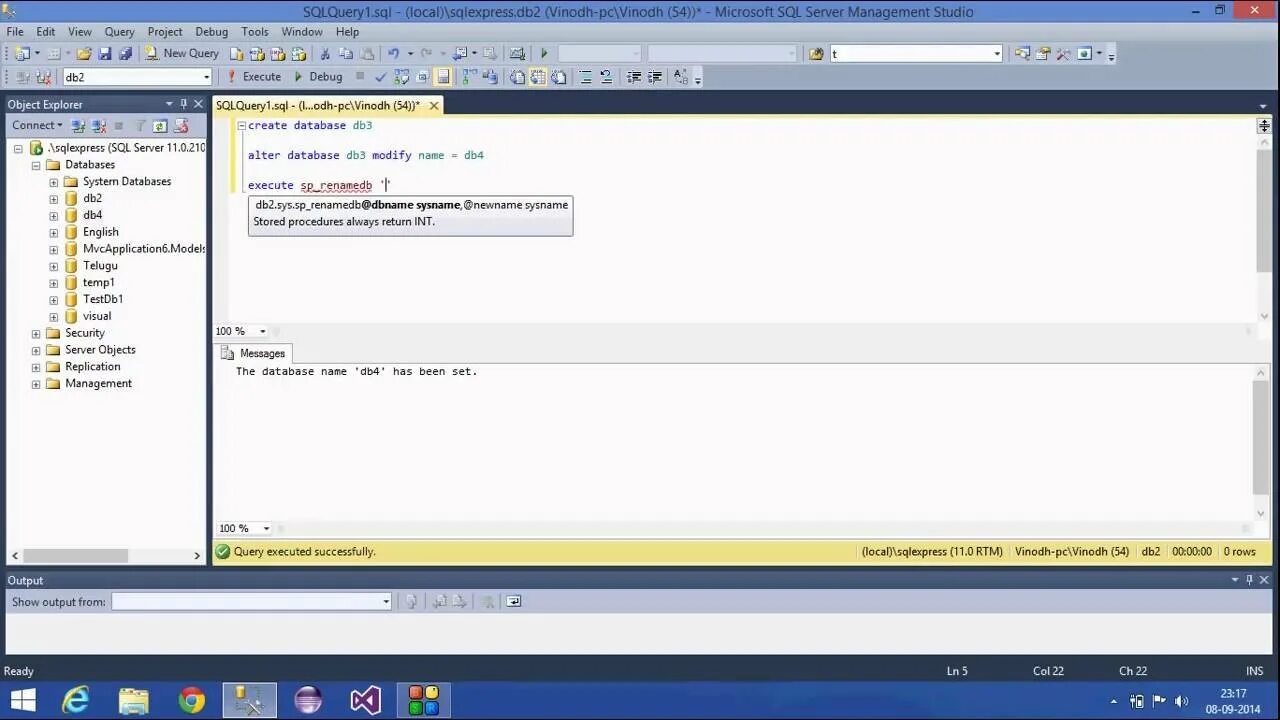Toggle the Output panel pin
This screenshot has width=1280, height=720.
coord(1248,580)
